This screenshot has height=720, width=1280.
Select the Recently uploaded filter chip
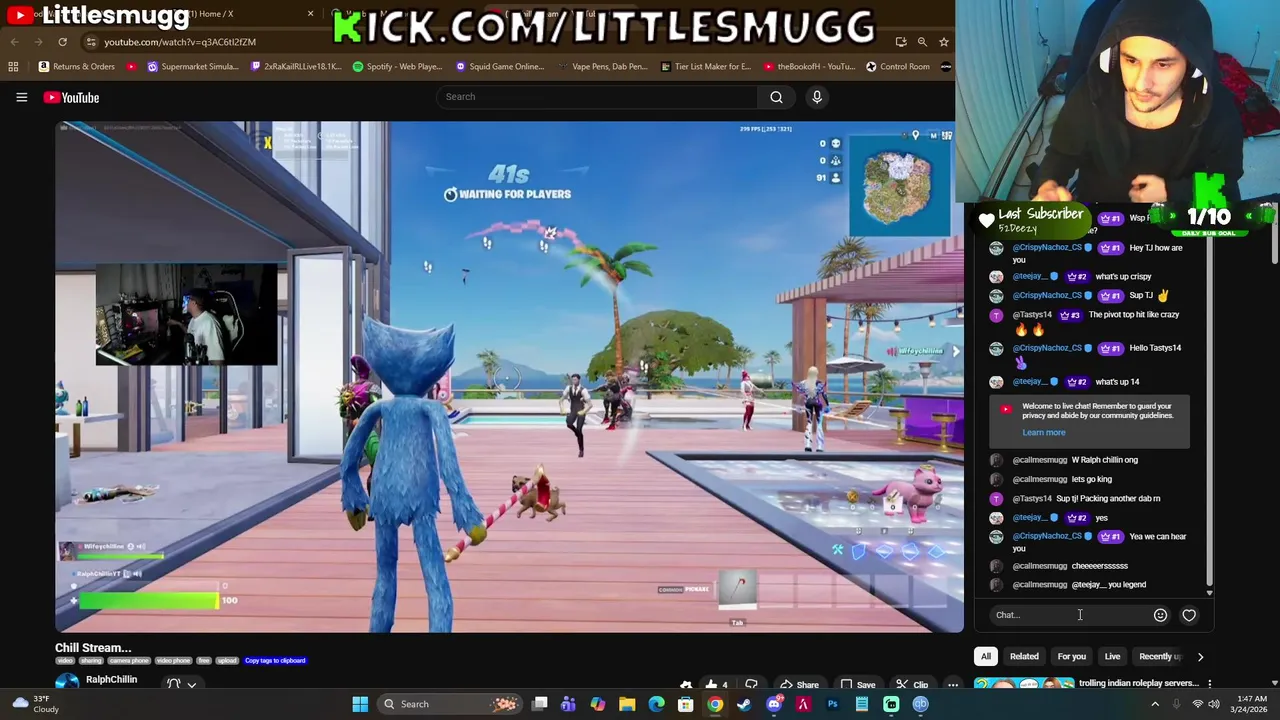1160,657
